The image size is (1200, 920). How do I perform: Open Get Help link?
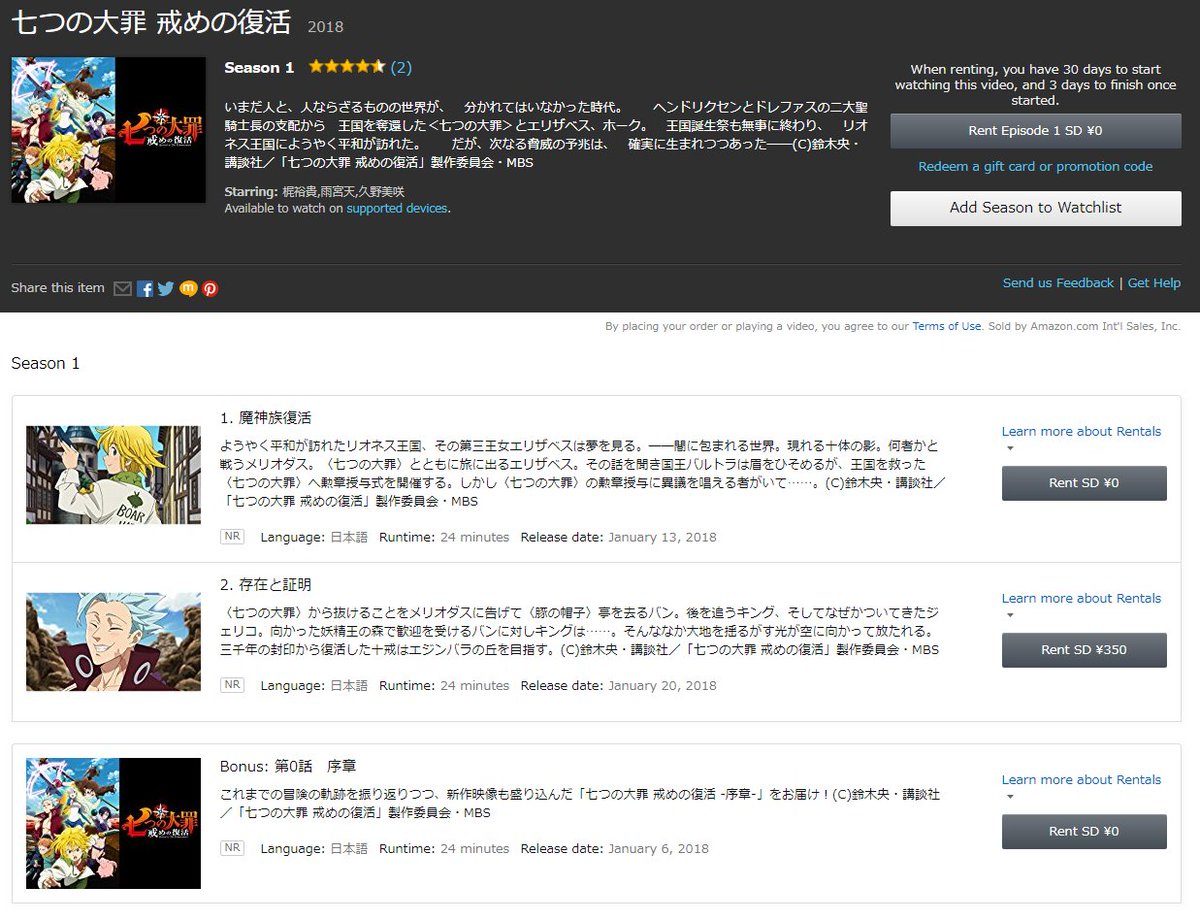point(1154,283)
